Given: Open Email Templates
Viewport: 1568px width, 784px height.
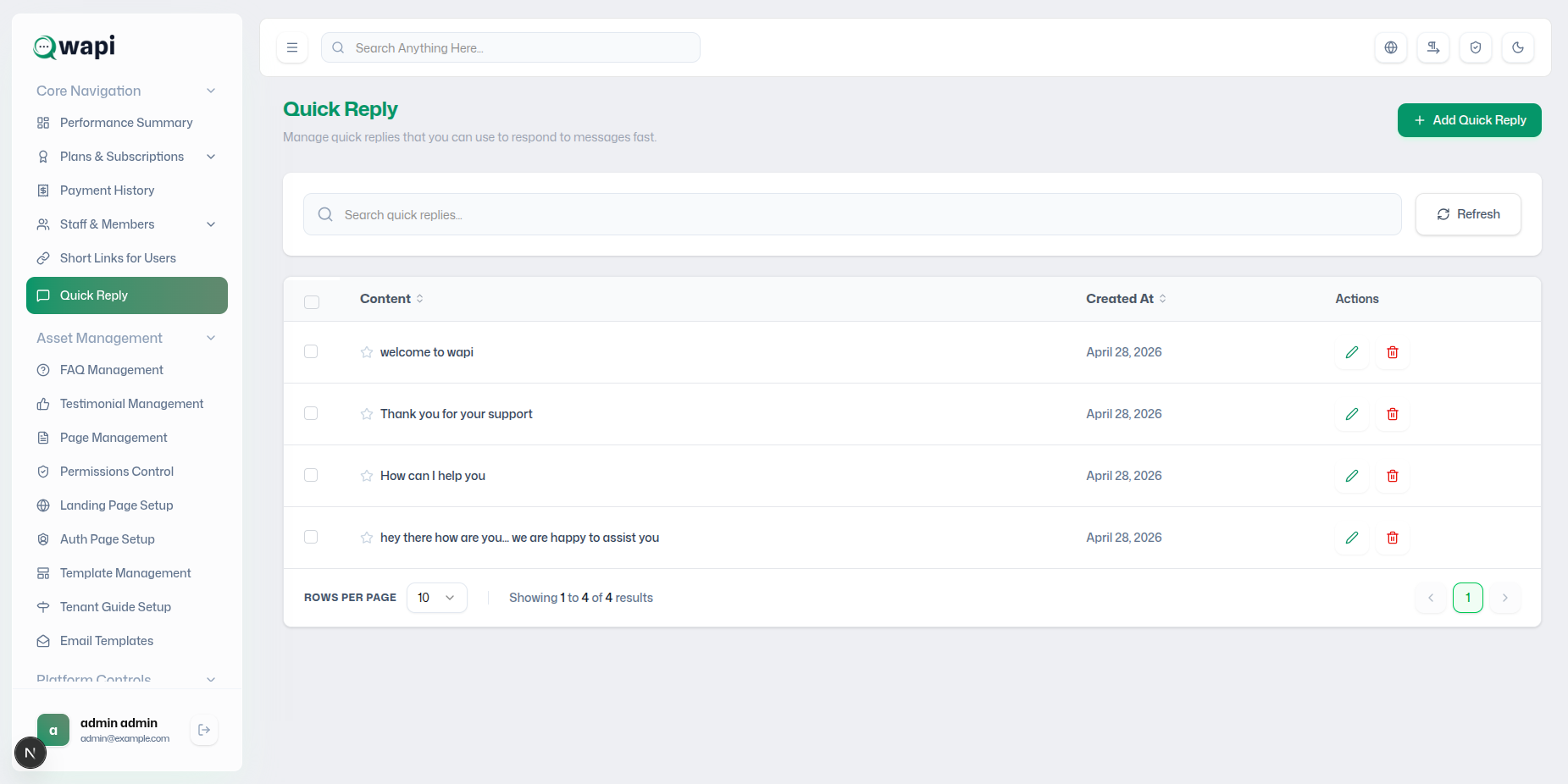Looking at the screenshot, I should tap(127, 641).
